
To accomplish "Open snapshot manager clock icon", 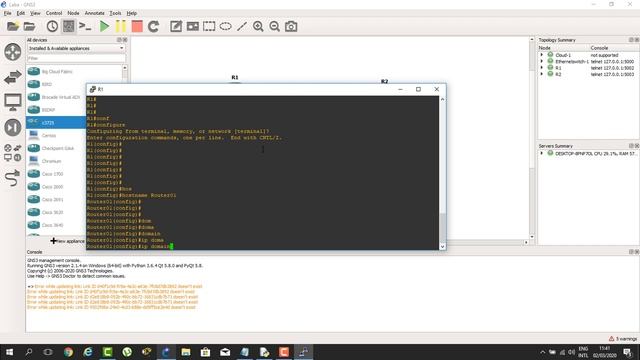I will click(52, 27).
